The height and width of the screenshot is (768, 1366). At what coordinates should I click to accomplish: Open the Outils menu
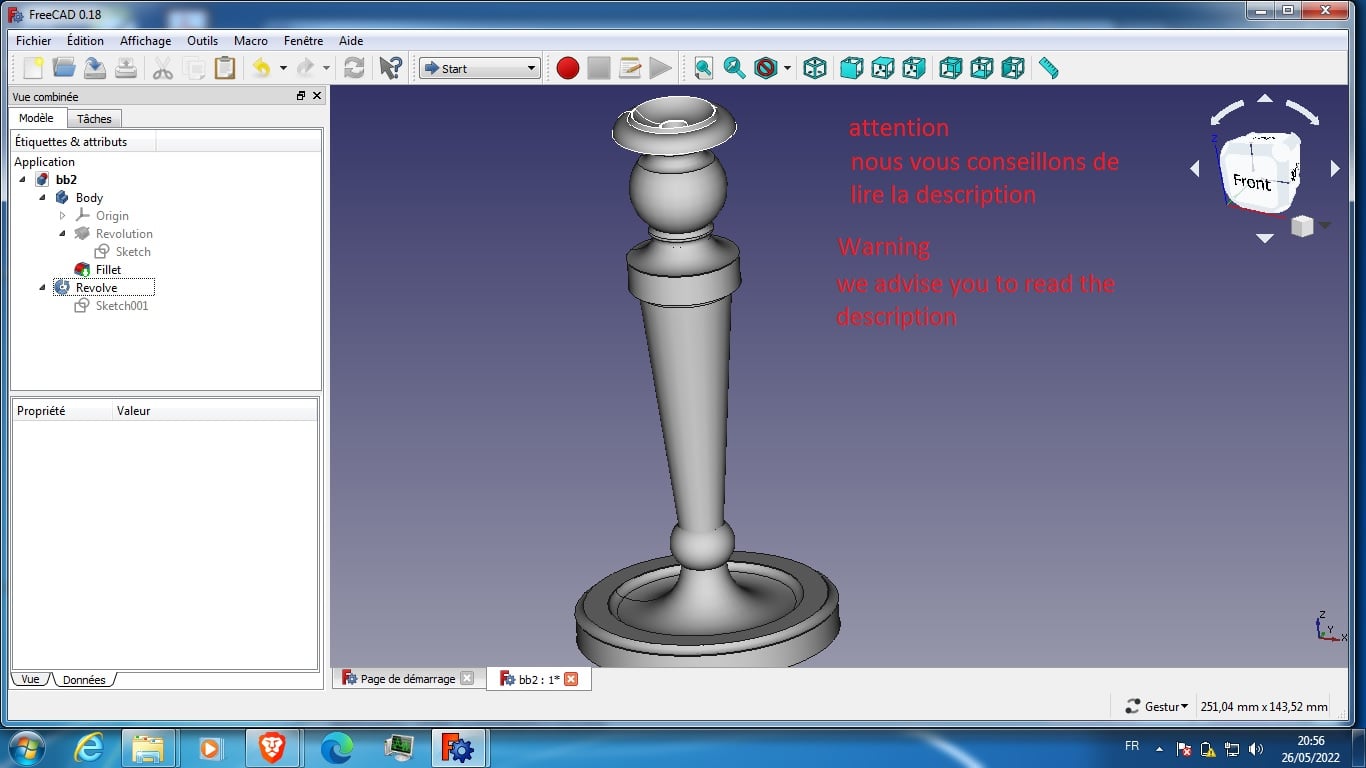[202, 41]
